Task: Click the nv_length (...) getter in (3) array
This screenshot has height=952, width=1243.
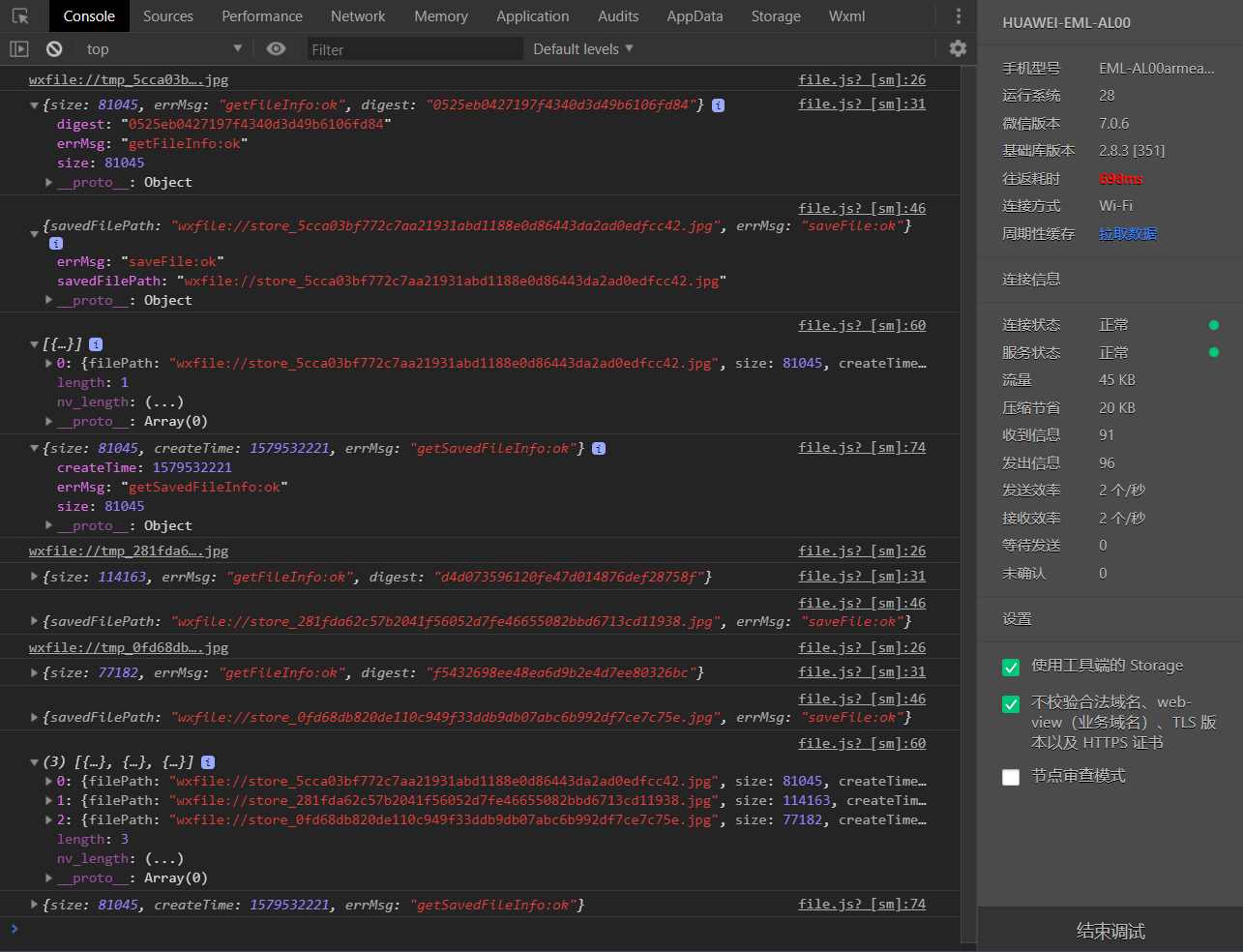Action: tap(163, 859)
